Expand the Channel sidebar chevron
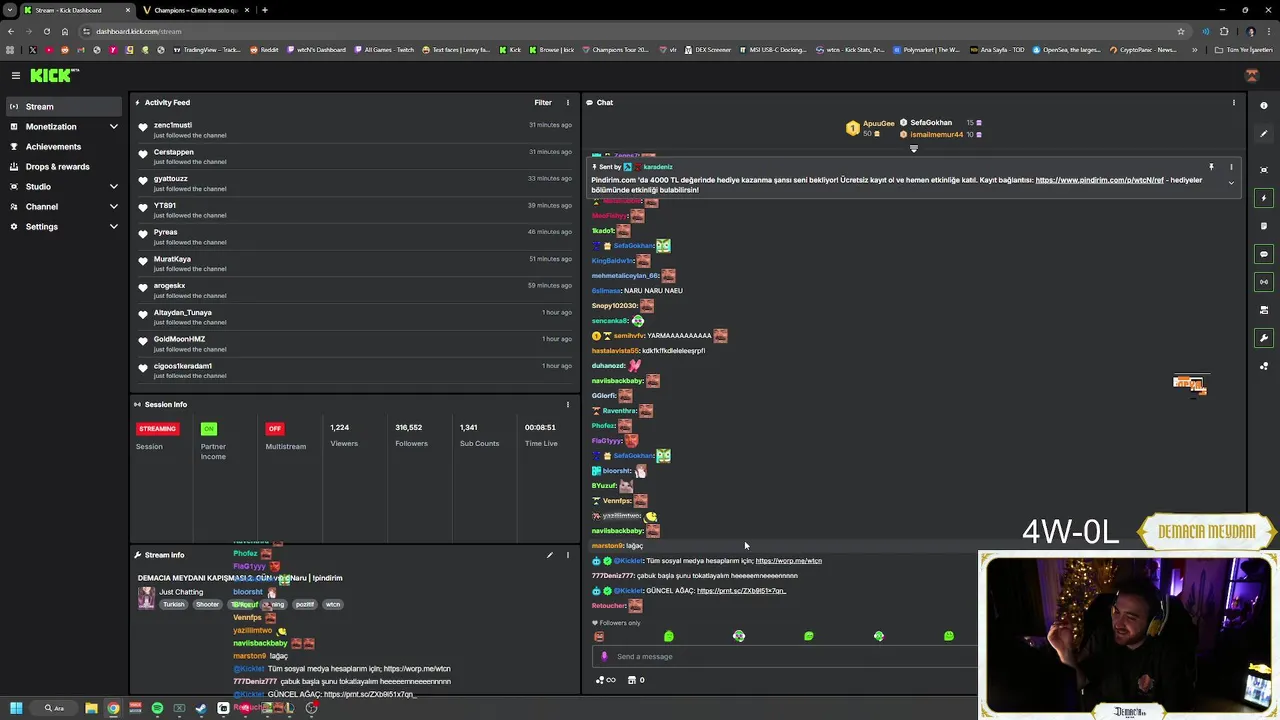 (114, 207)
